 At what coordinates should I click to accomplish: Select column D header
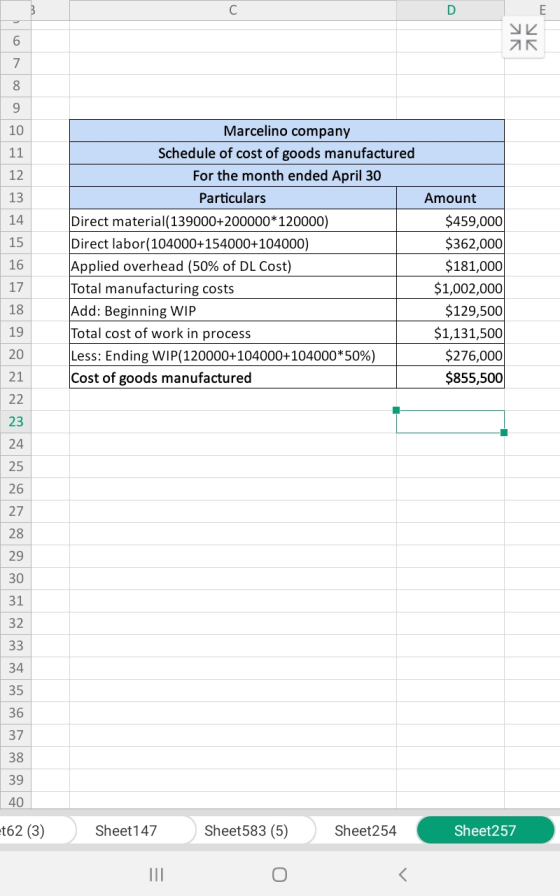pyautogui.click(x=451, y=10)
